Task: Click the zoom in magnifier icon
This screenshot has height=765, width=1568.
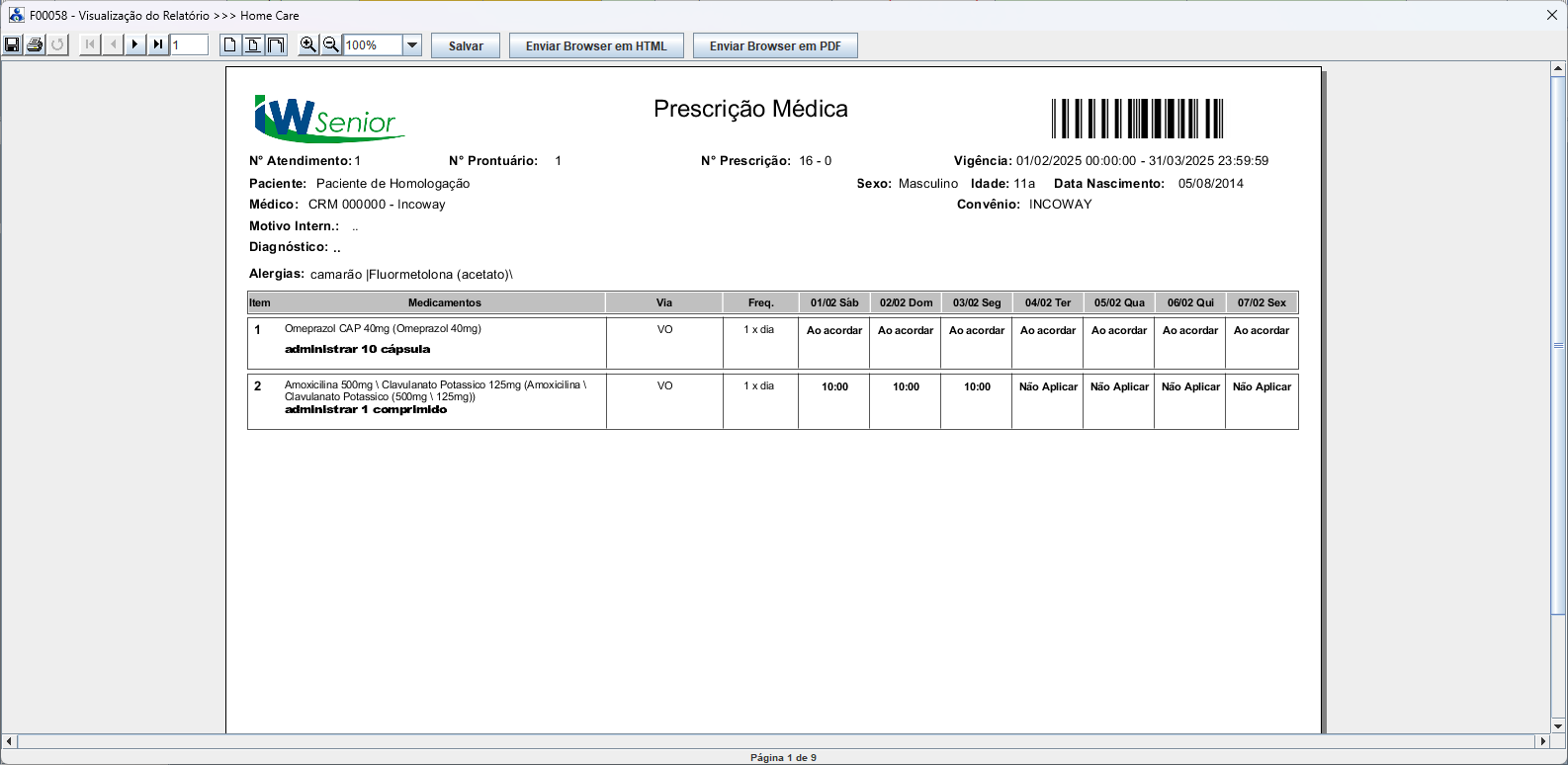Action: pos(308,44)
